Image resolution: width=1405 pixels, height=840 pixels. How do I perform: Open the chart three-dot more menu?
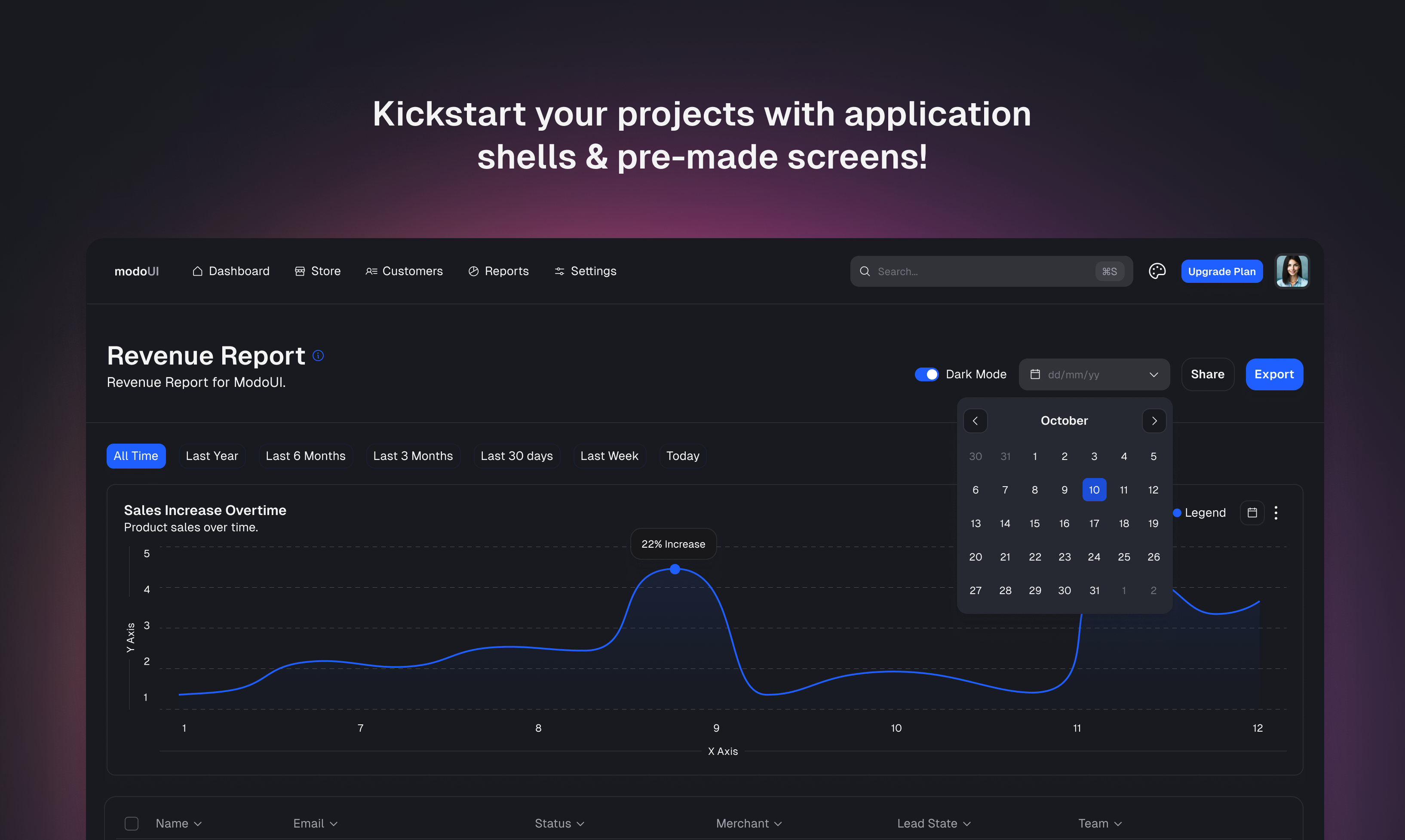point(1276,513)
